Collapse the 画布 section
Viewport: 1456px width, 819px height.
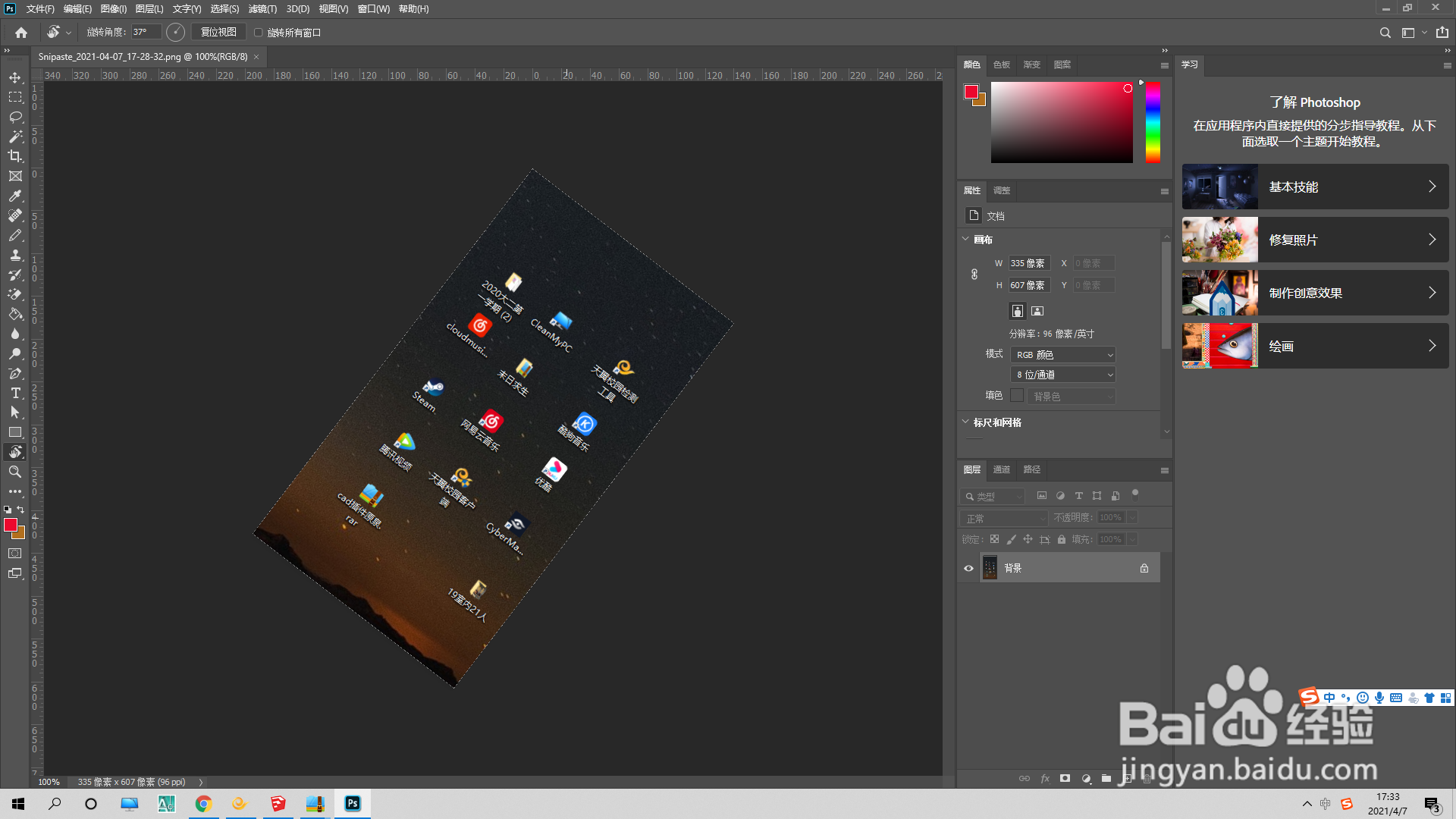(965, 239)
